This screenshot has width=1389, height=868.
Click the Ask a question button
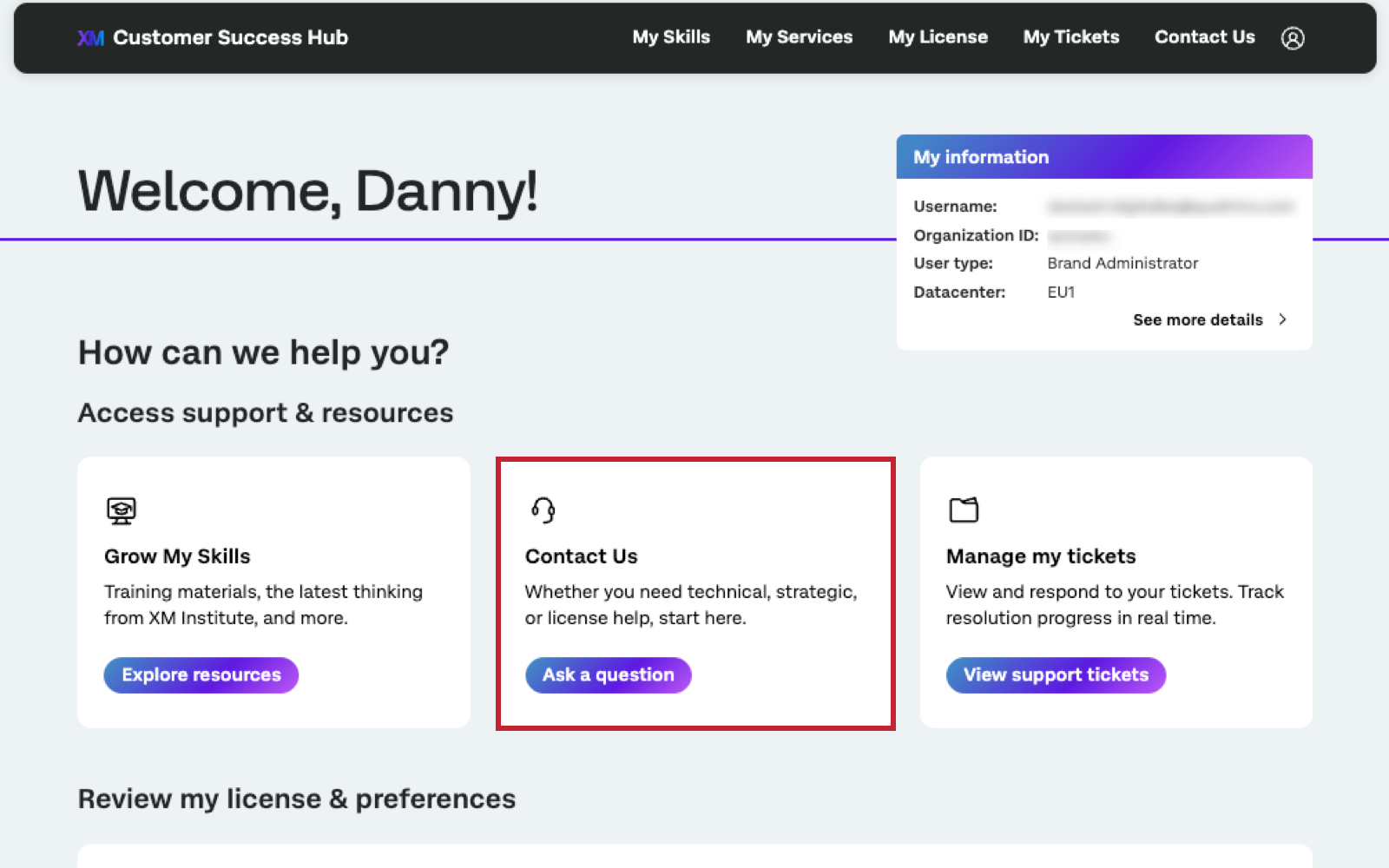click(609, 675)
